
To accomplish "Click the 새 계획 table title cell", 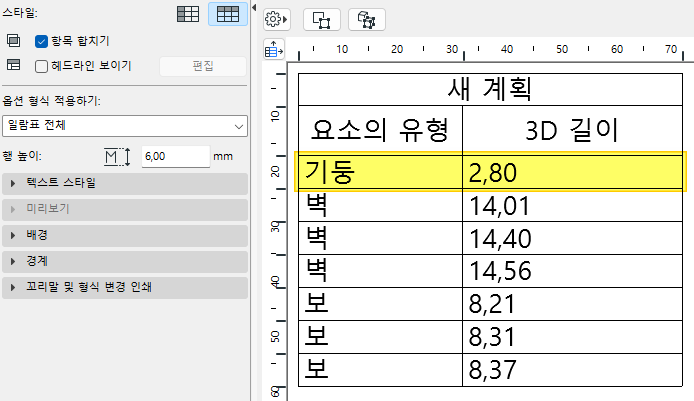I will [x=490, y=89].
